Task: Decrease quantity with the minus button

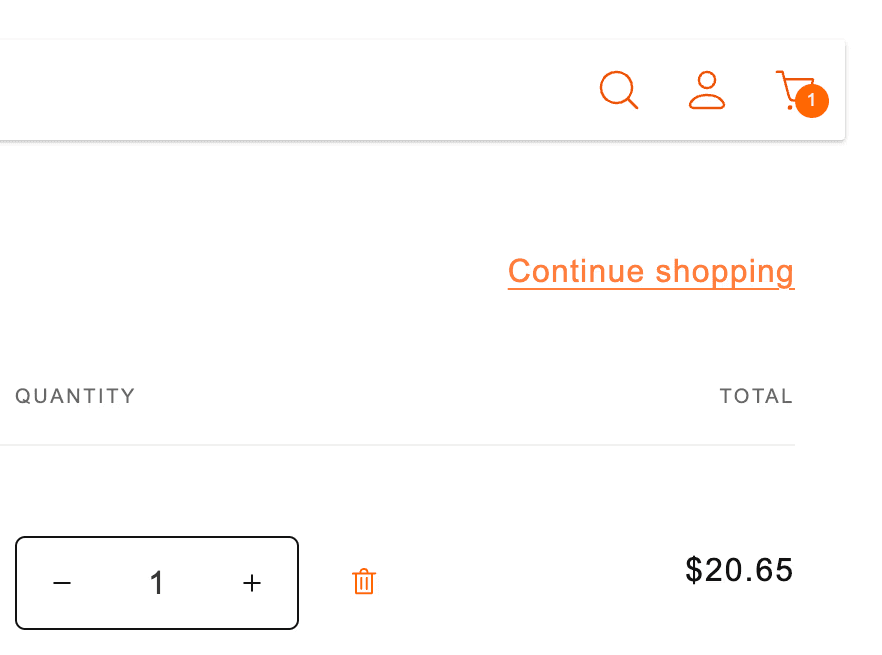Action: 62,583
